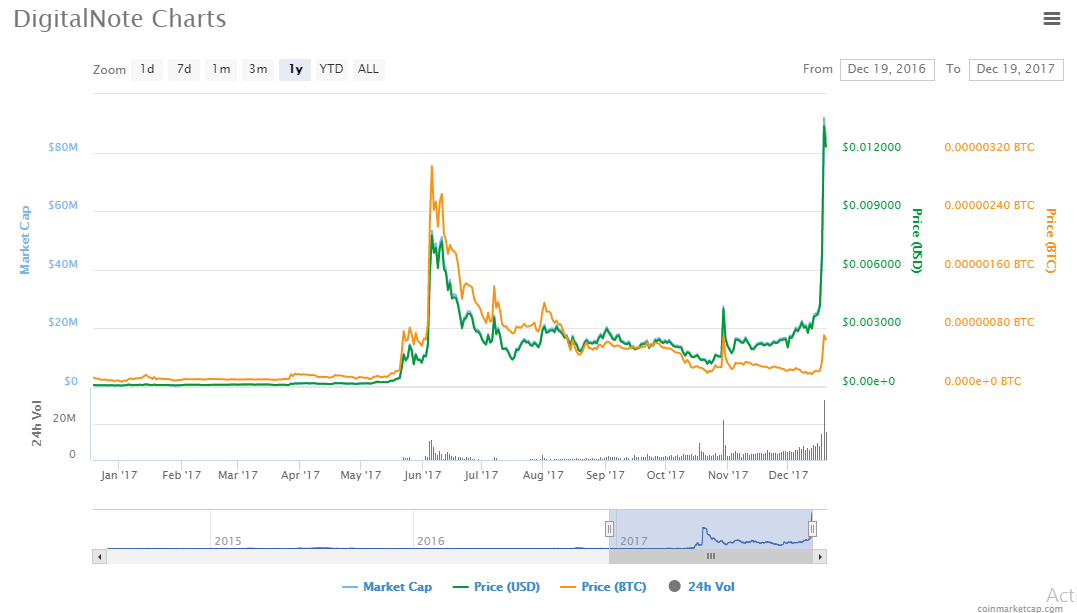Grab the right navigator range handle

(813, 528)
